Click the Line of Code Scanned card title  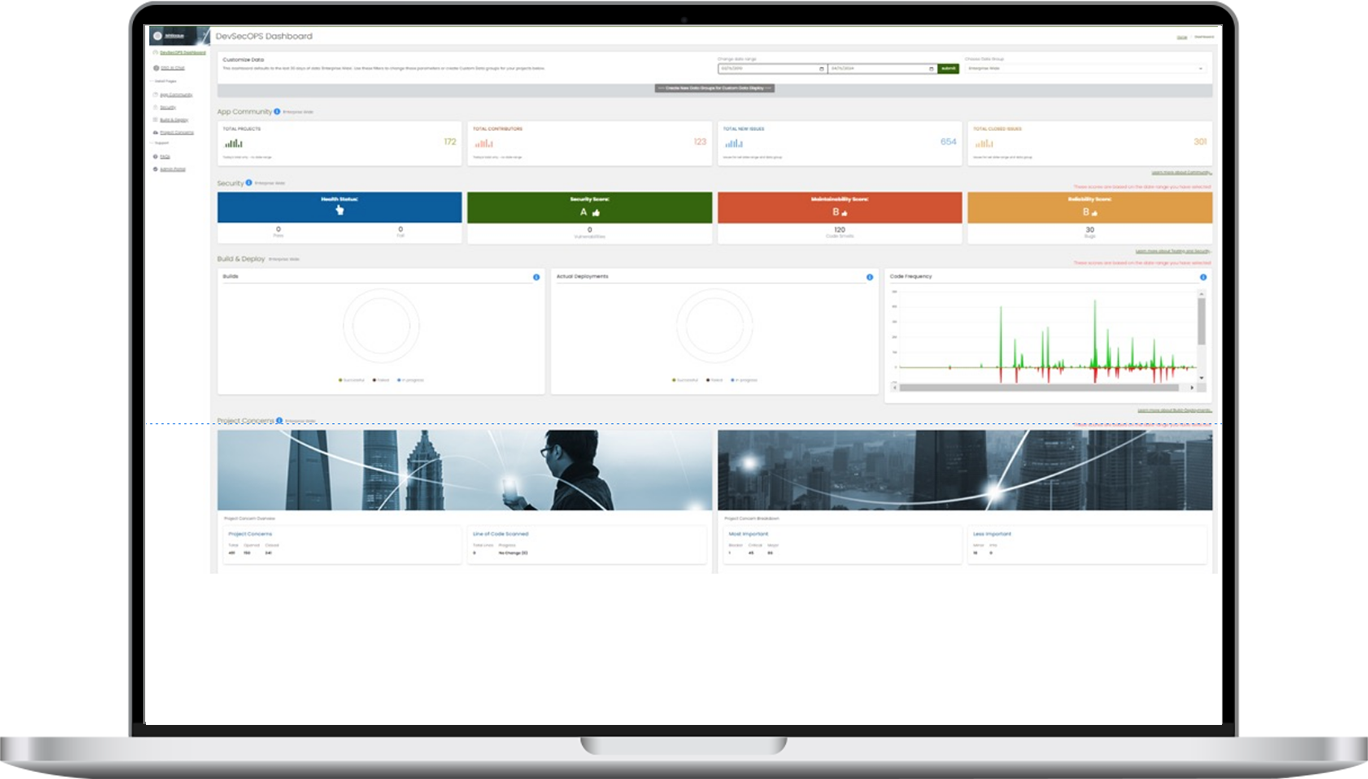pos(501,534)
